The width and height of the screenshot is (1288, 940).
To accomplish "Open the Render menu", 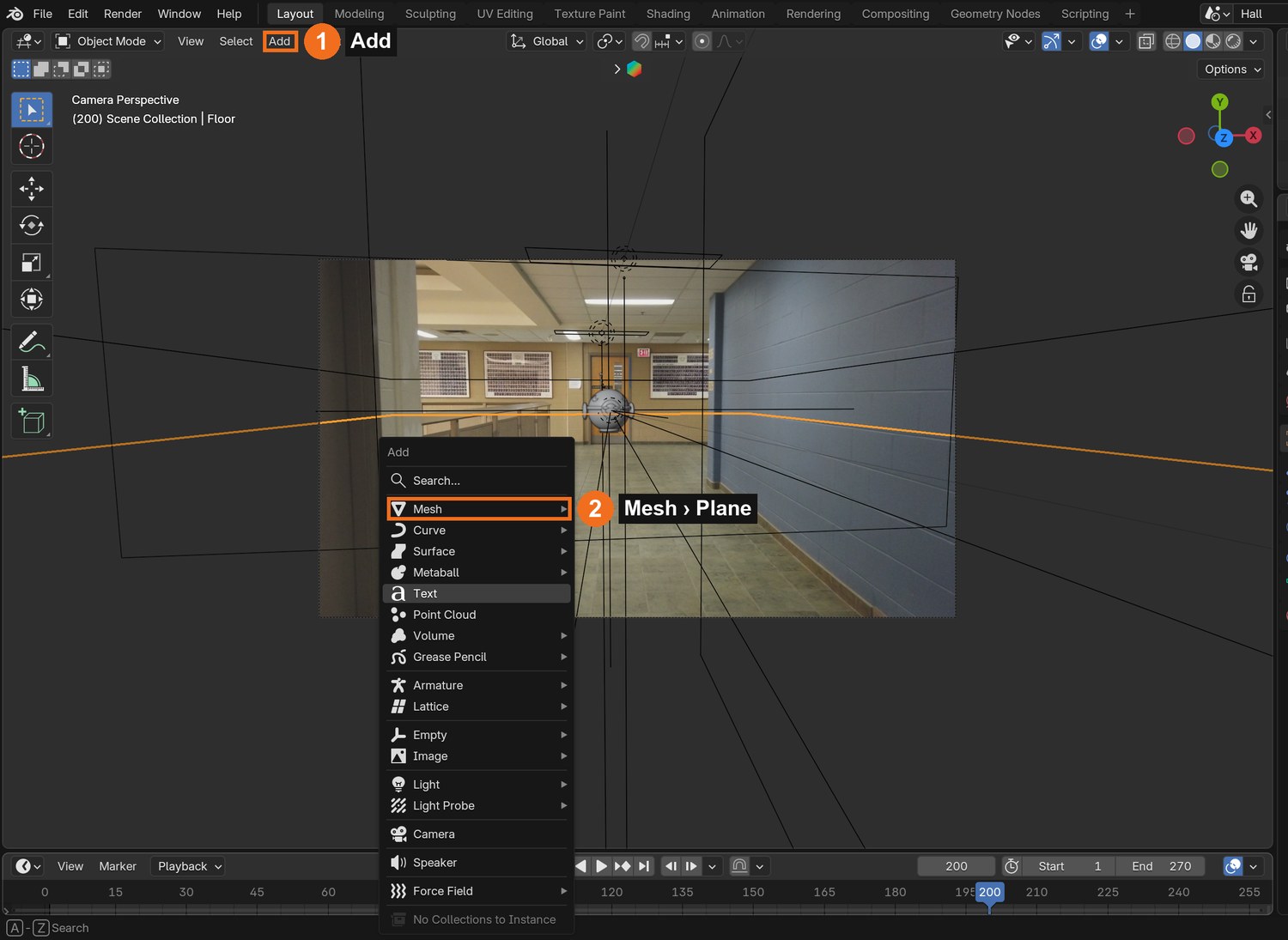I will (123, 14).
